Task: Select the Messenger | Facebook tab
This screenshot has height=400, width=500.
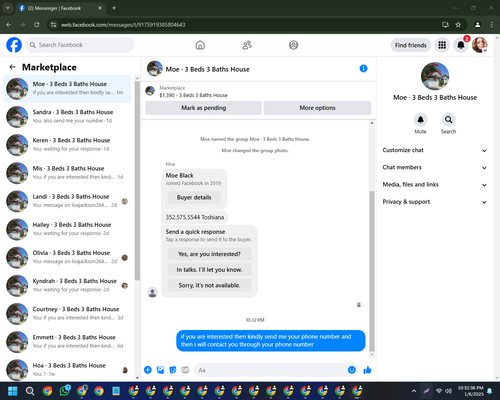Action: [x=60, y=8]
